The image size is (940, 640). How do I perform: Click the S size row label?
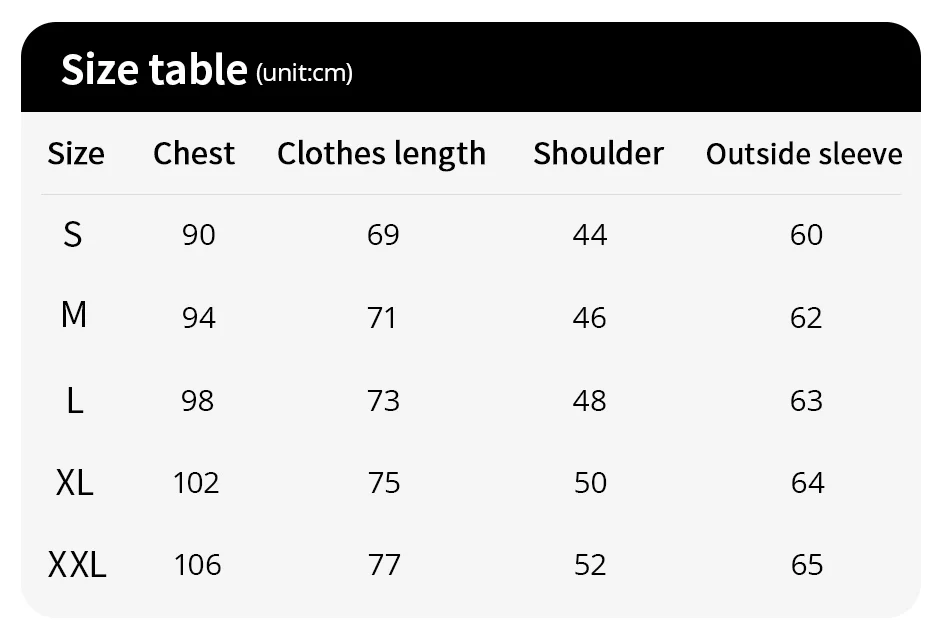coord(73,234)
